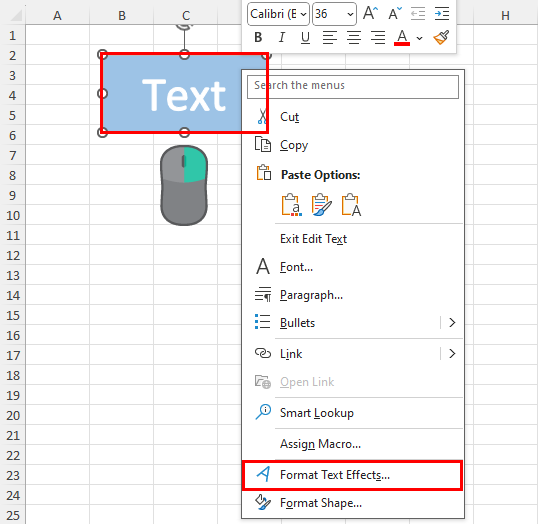
Task: Open the font color dropdown arrow
Action: point(419,38)
